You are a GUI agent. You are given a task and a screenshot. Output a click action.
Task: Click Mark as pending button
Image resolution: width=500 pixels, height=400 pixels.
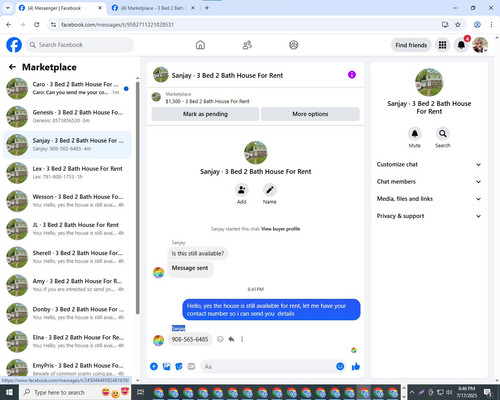coord(205,114)
